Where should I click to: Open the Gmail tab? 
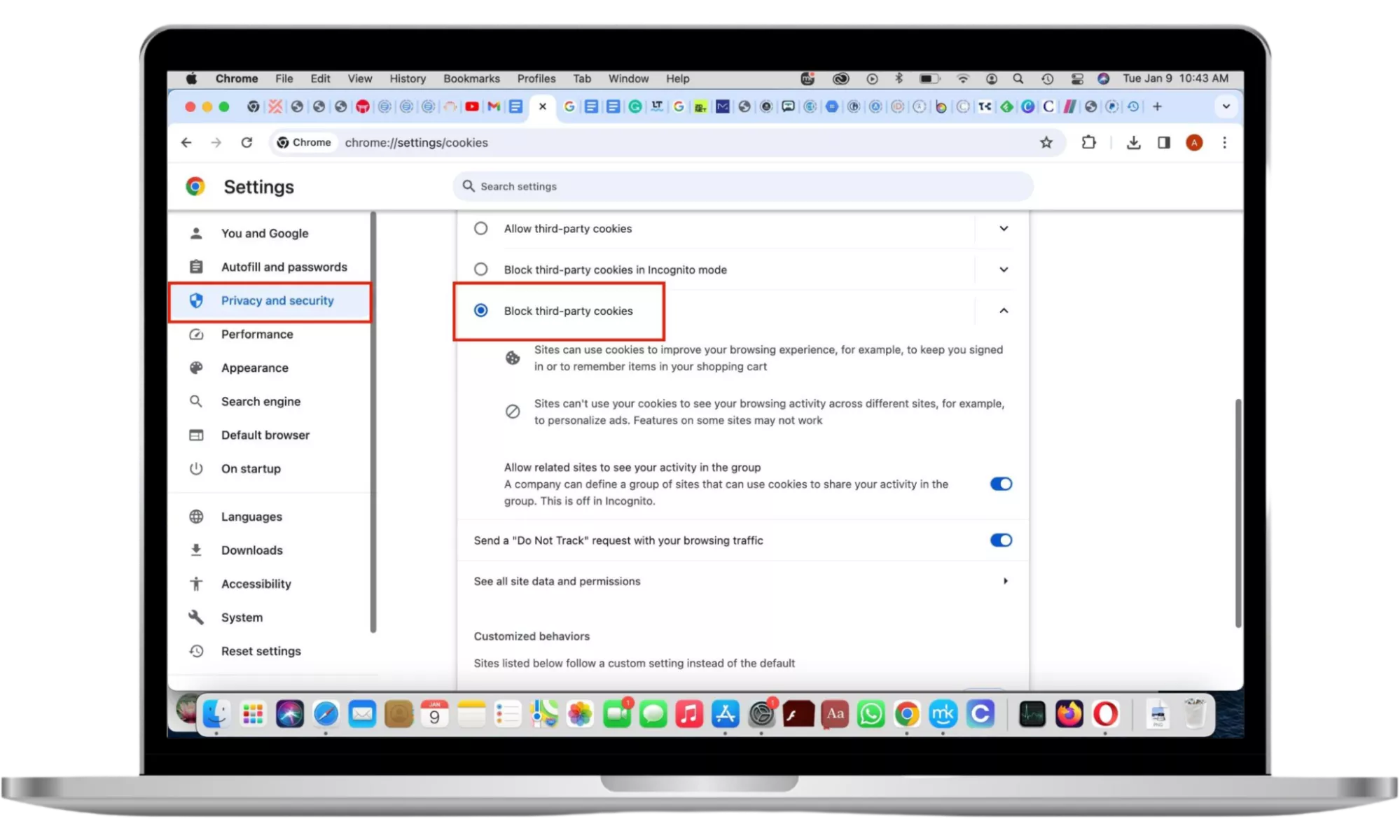coord(494,106)
